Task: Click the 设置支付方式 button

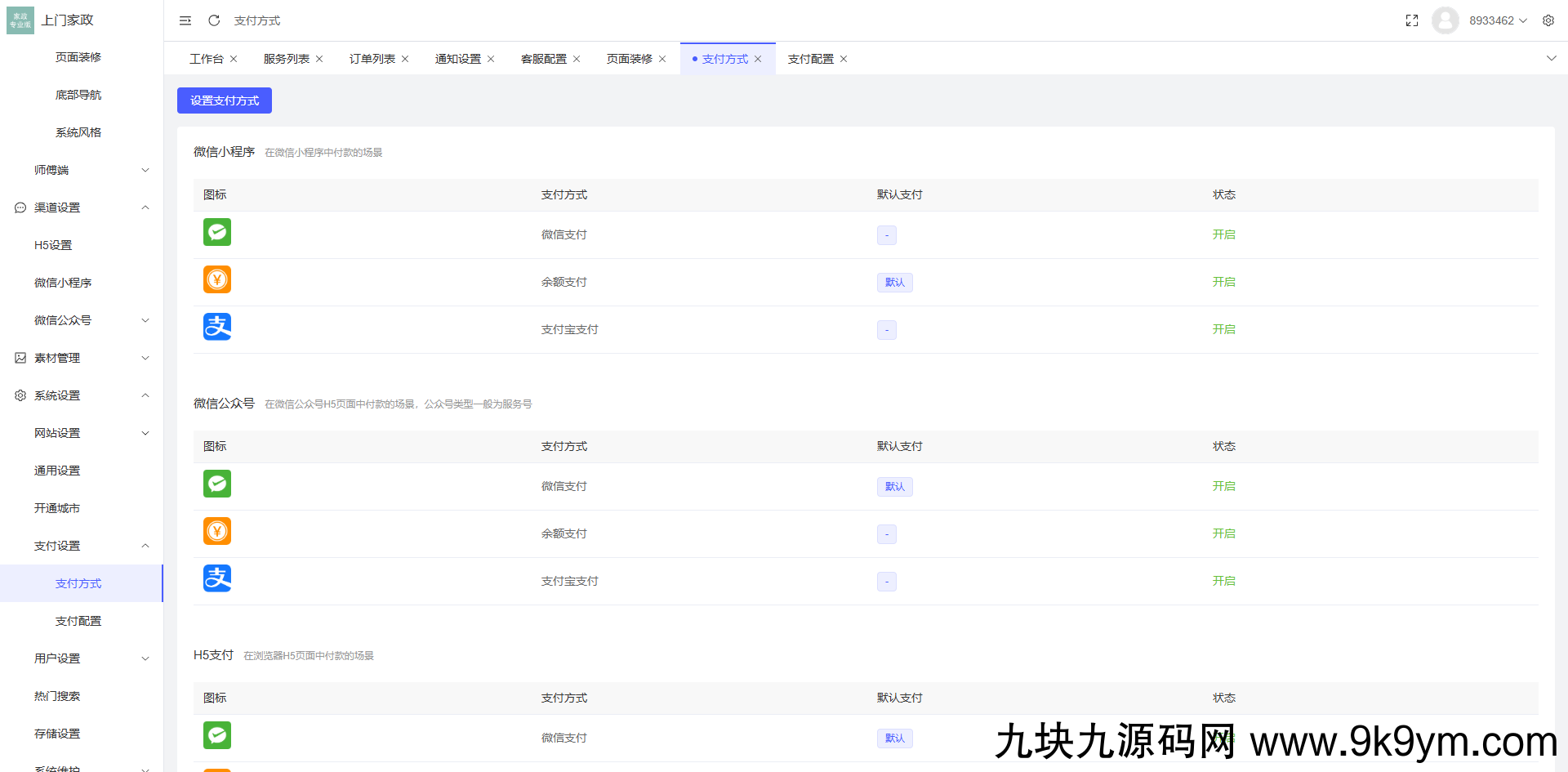Action: click(224, 100)
